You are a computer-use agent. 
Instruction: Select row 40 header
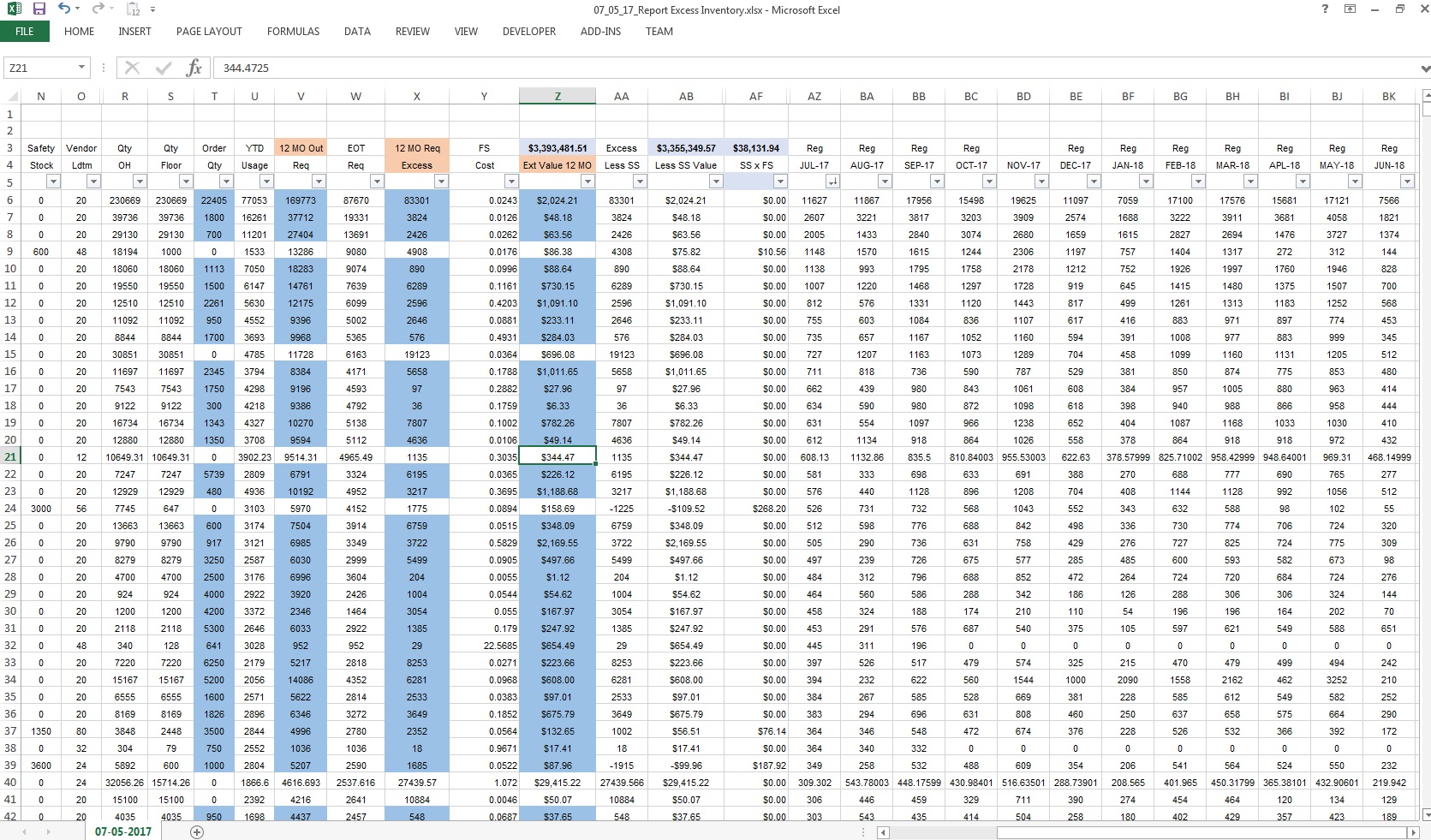pyautogui.click(x=10, y=782)
